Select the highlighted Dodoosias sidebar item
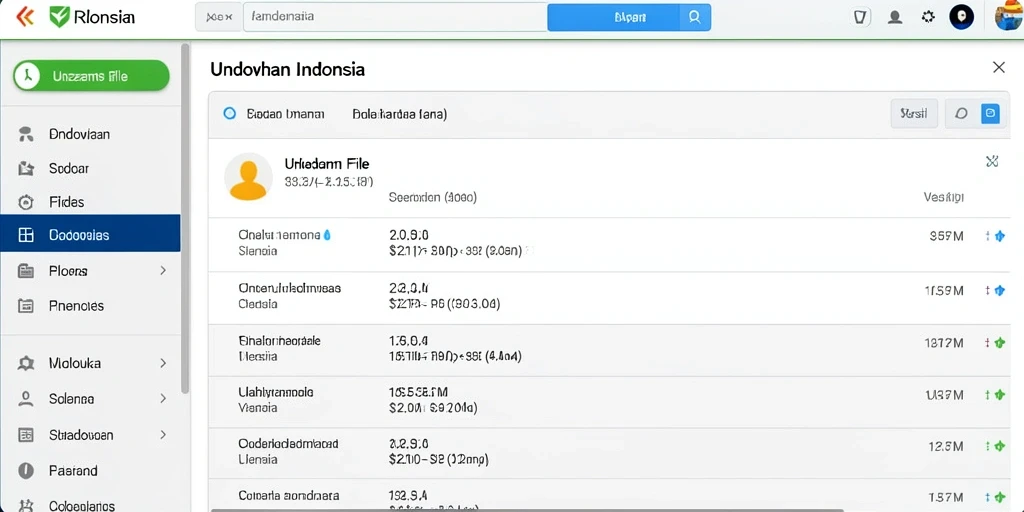This screenshot has width=1024, height=512. click(x=90, y=235)
